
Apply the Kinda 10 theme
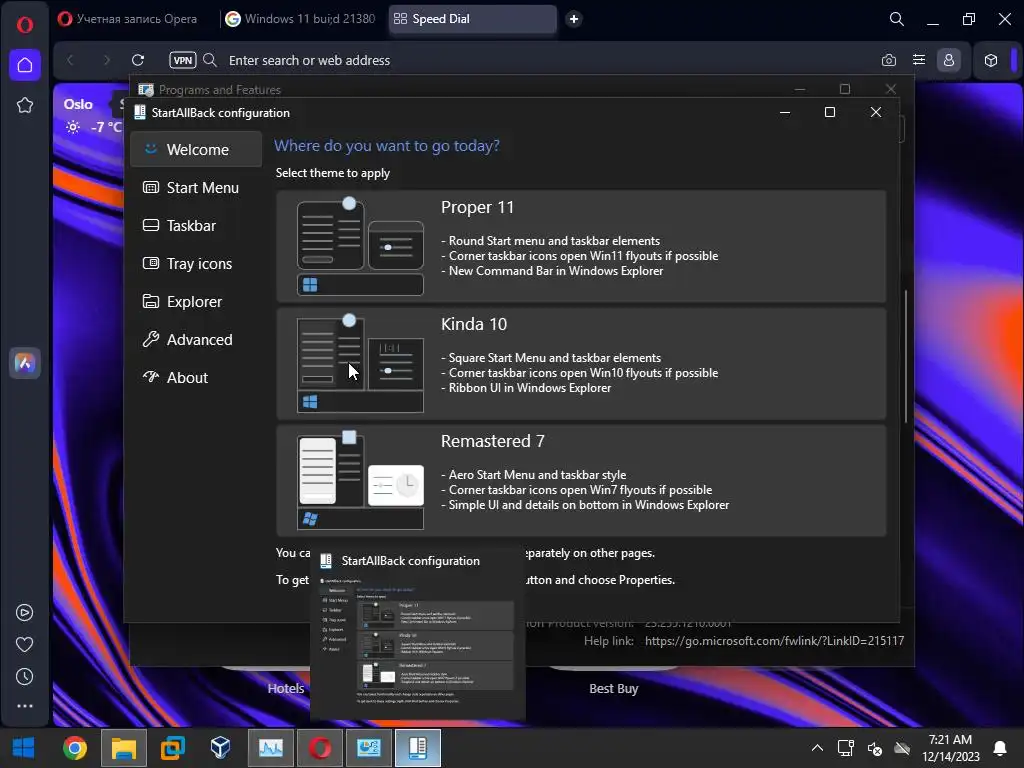581,363
